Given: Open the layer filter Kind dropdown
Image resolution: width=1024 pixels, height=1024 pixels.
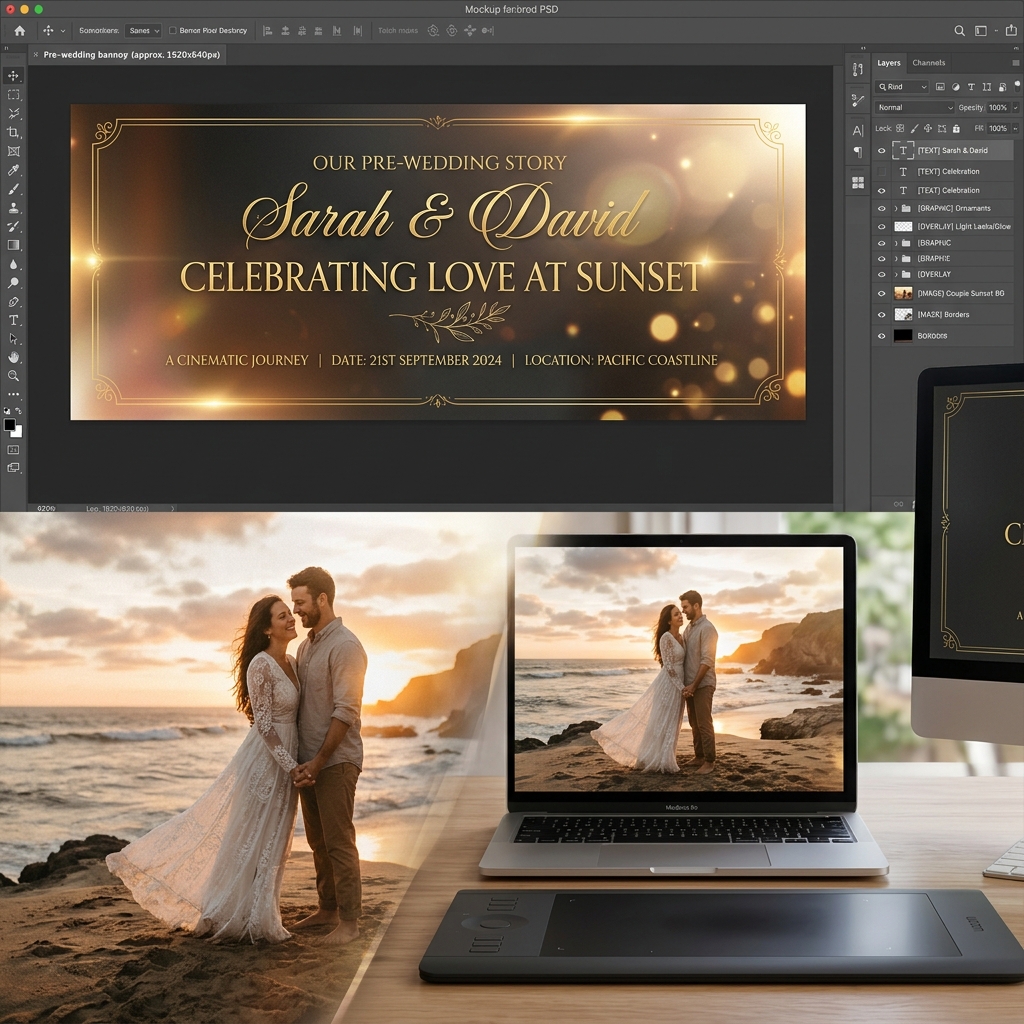Looking at the screenshot, I should tap(902, 87).
